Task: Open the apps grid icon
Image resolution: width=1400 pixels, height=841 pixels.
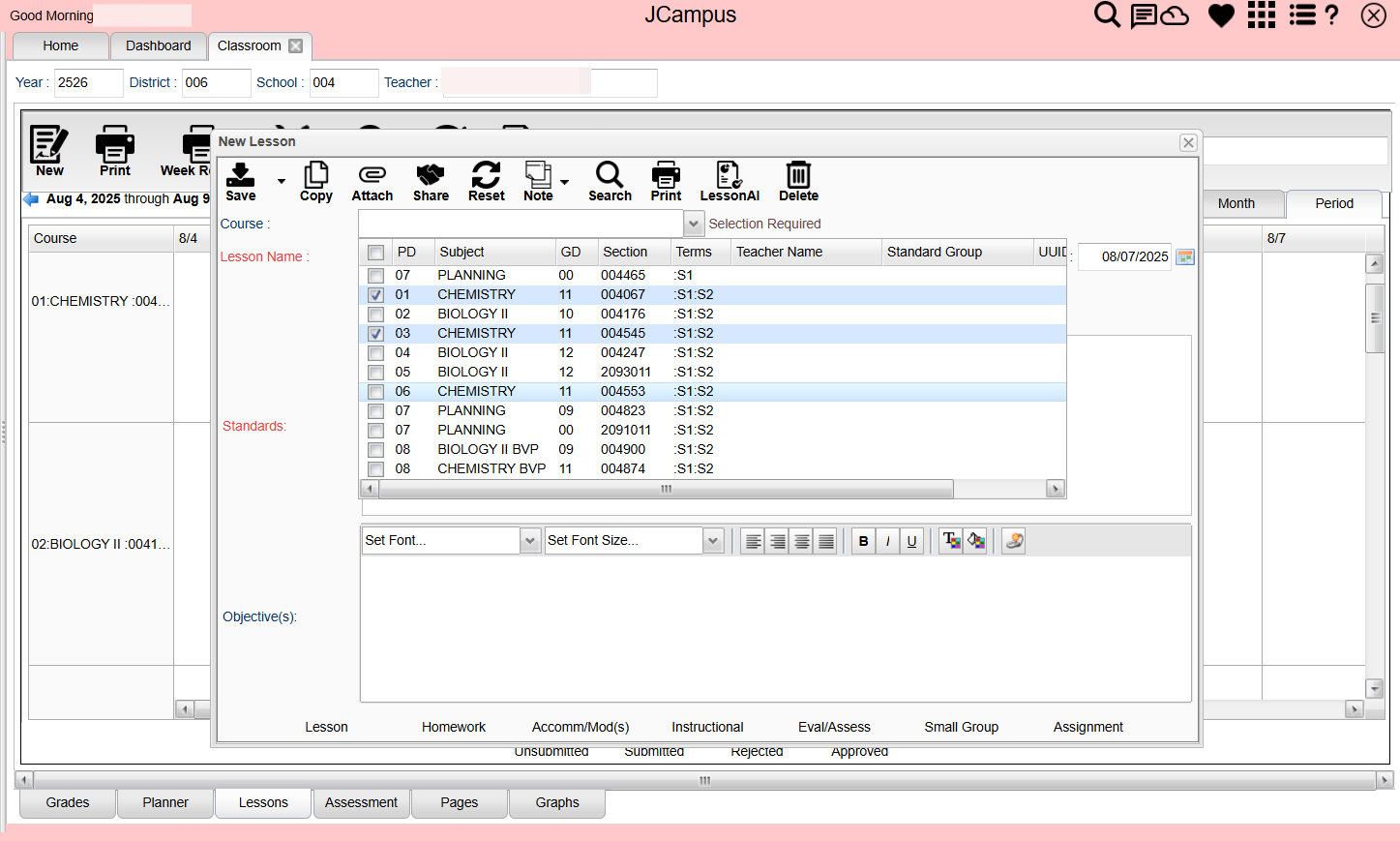Action: point(1261,15)
